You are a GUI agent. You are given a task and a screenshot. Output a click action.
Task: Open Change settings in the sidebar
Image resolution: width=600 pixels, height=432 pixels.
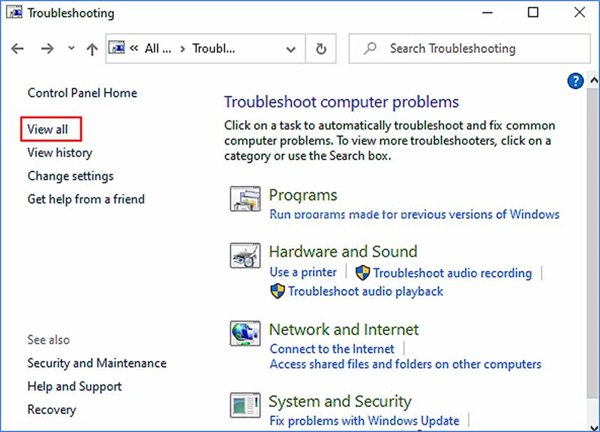70,176
